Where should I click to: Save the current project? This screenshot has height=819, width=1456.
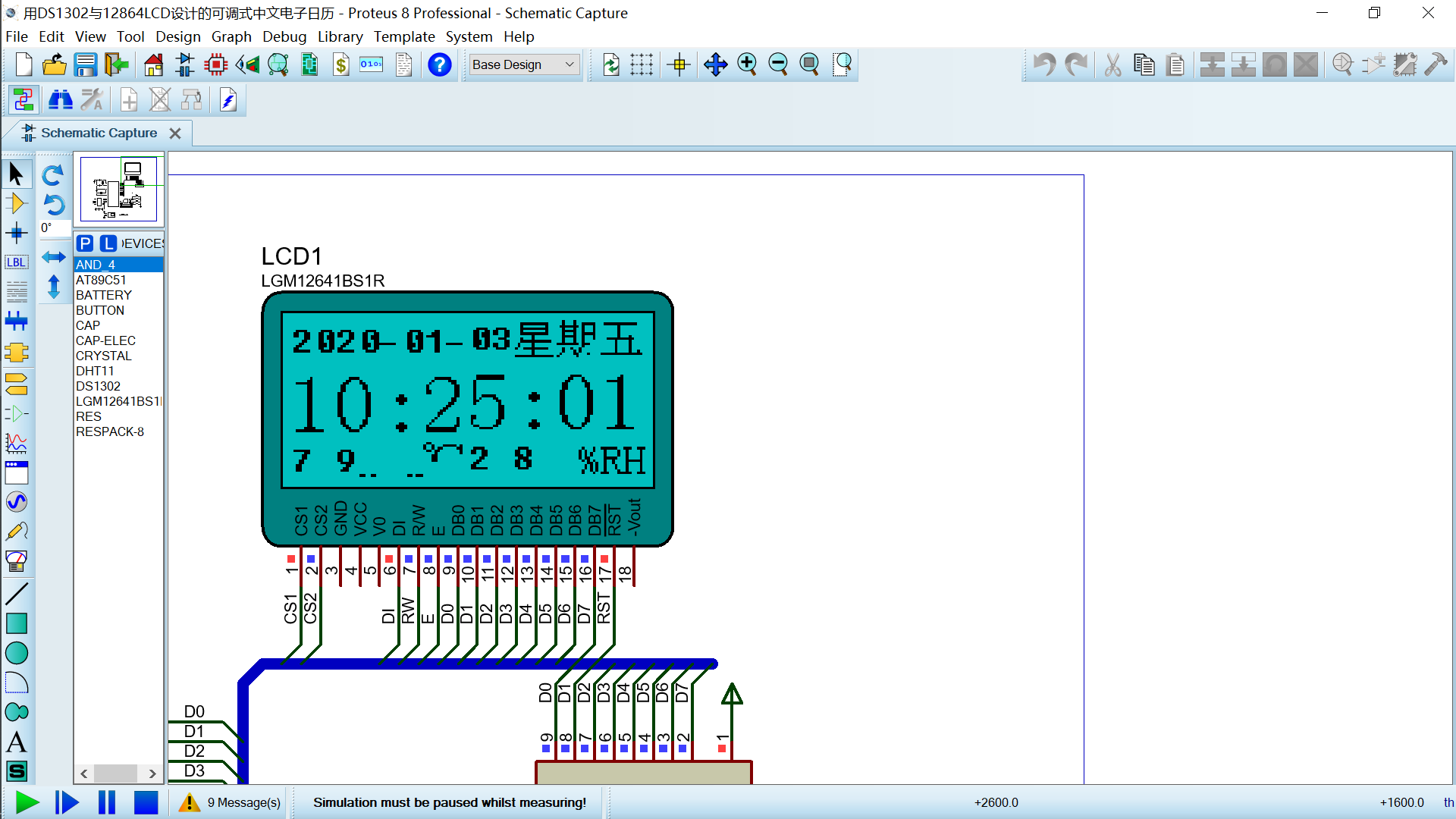(85, 64)
